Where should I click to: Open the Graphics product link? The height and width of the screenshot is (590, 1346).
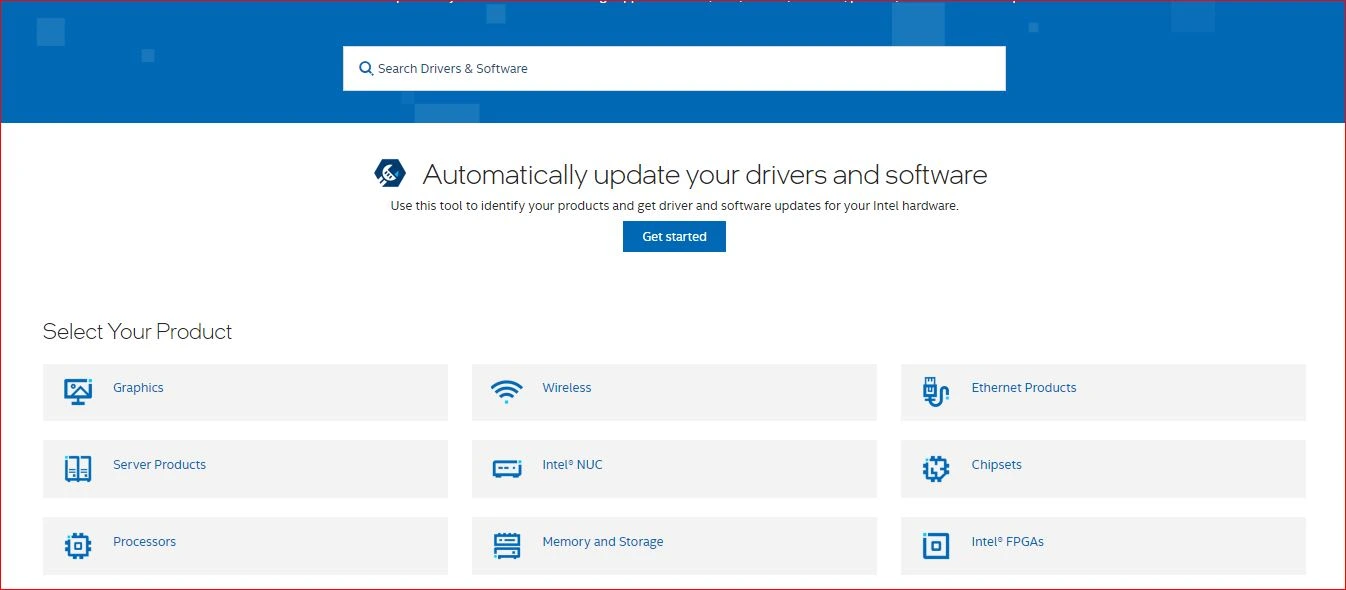click(138, 388)
